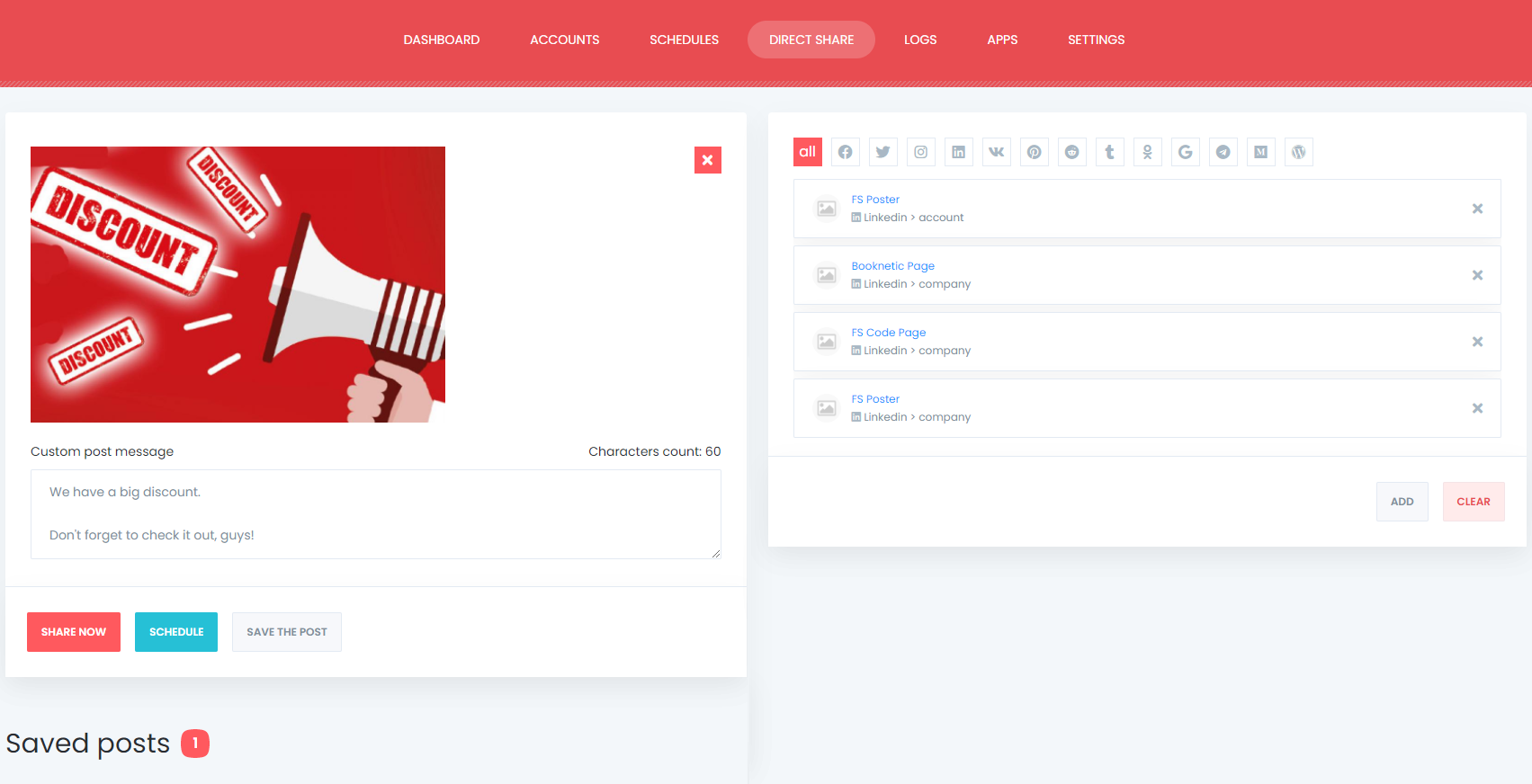
Task: Filter accounts by WordPress icon
Action: [x=1298, y=152]
